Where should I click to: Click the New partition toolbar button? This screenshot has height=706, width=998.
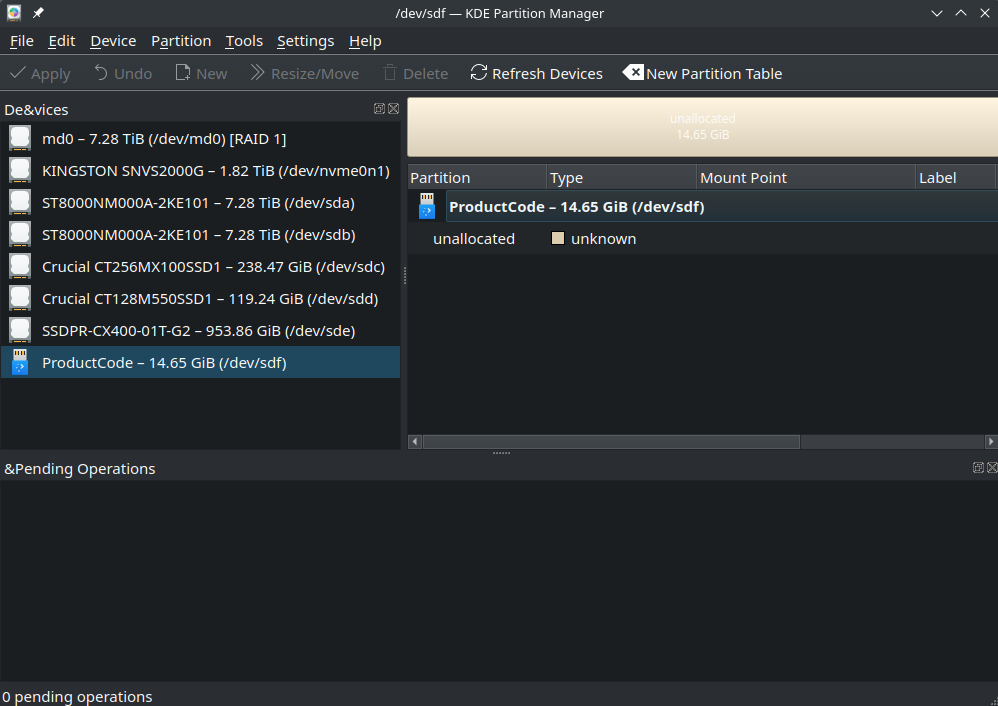(x=201, y=74)
